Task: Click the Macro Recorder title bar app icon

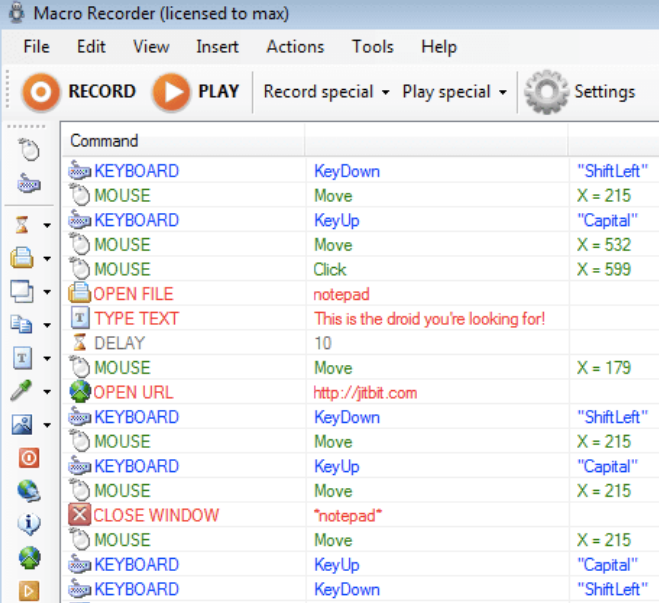Action: [x=17, y=13]
